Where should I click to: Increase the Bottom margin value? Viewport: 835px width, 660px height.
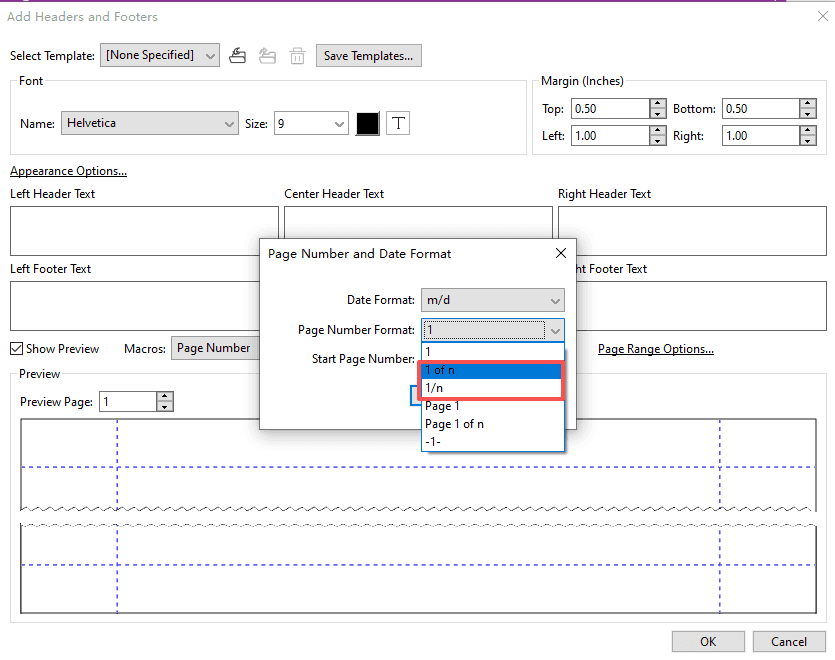pos(808,103)
